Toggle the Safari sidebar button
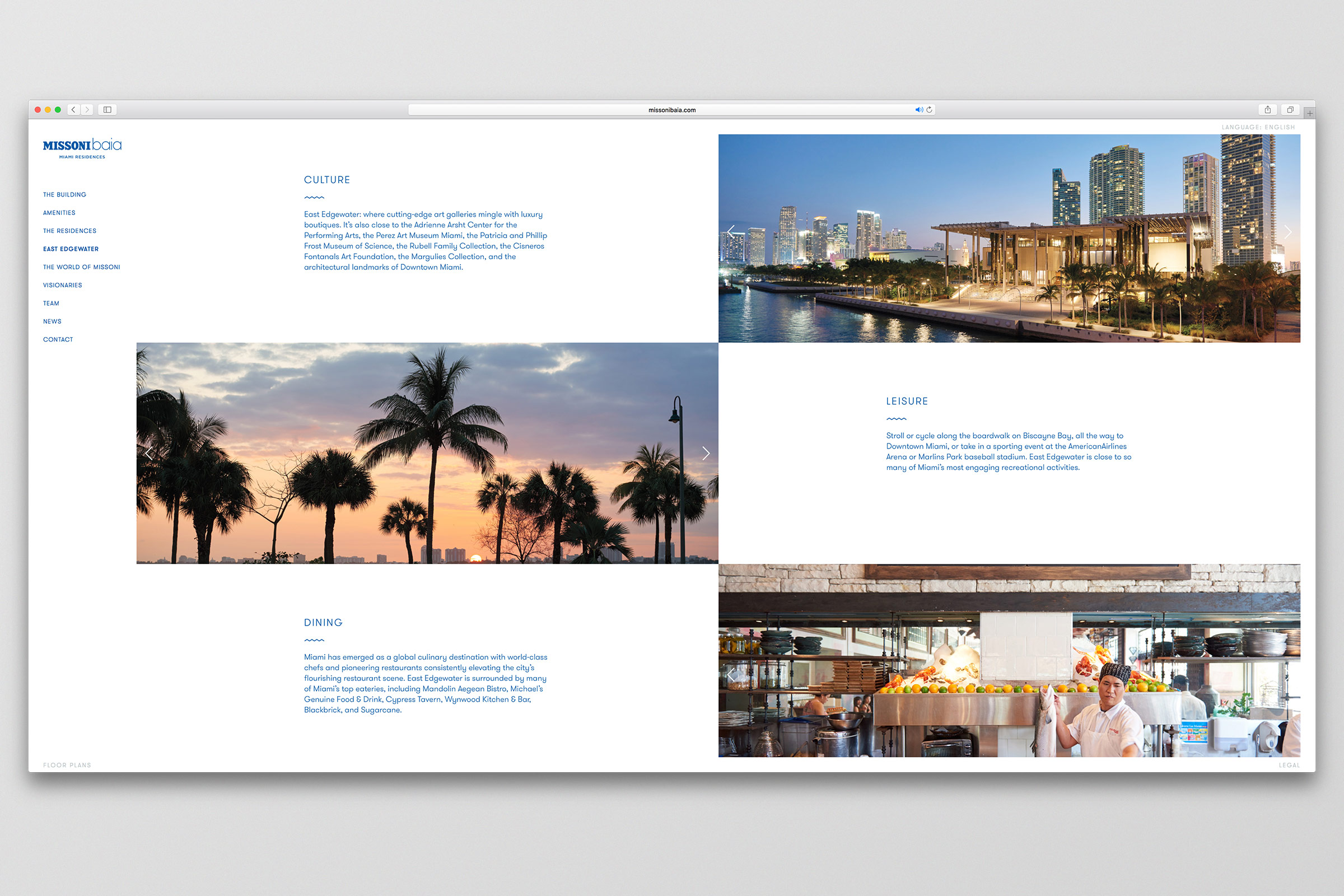The image size is (1344, 896). coord(108,110)
